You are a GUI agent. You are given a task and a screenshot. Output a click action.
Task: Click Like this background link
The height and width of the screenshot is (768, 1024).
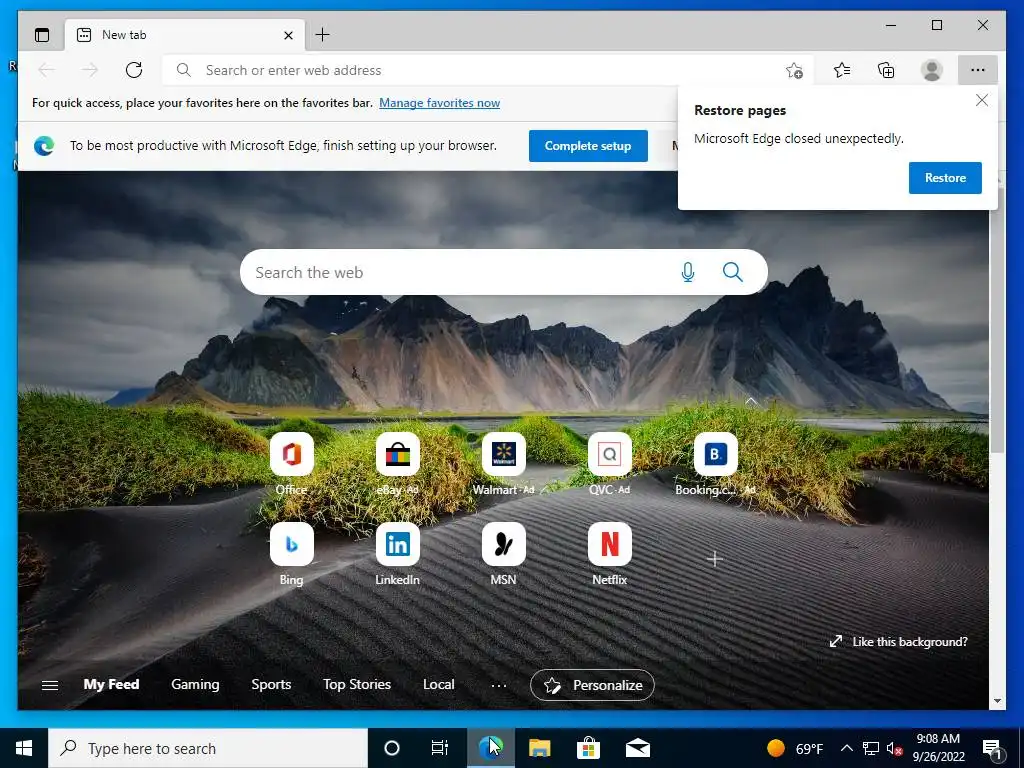(x=899, y=642)
